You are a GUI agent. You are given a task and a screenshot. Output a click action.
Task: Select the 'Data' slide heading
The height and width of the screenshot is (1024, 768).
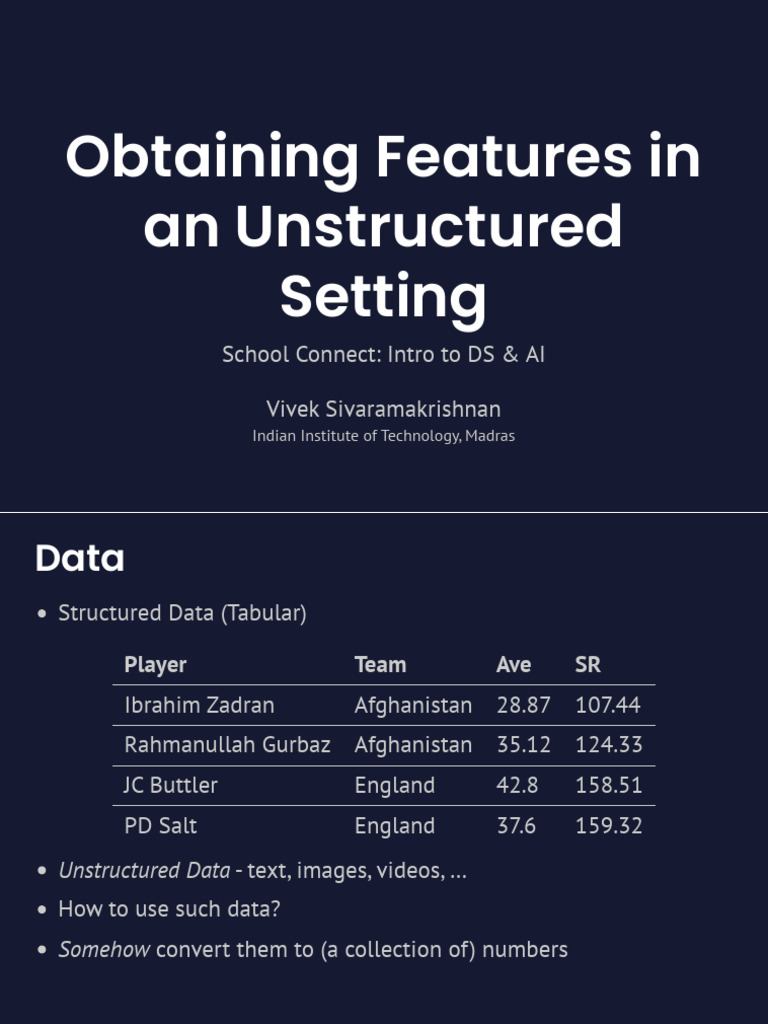click(80, 559)
